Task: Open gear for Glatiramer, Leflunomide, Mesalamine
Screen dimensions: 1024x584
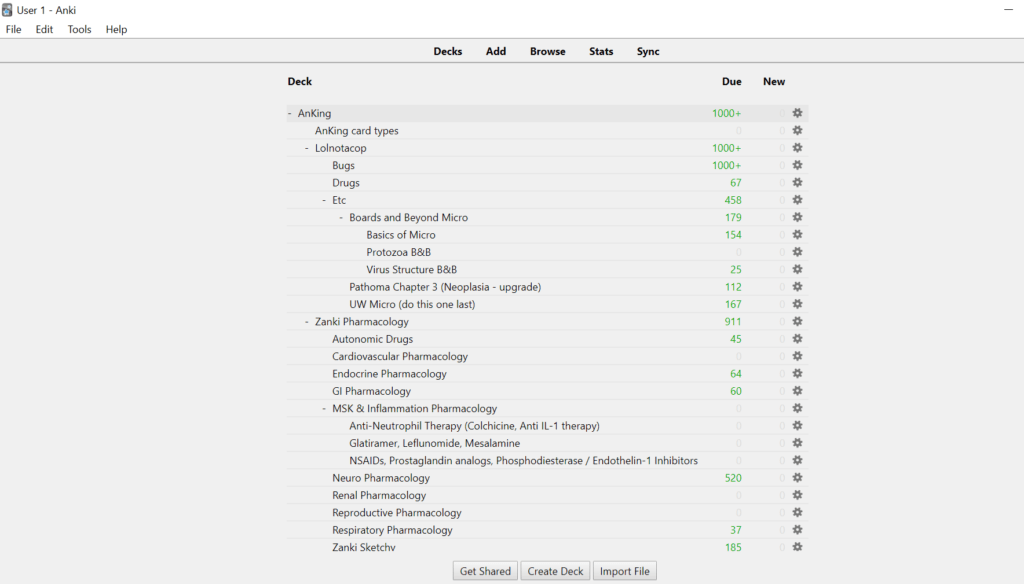Action: coord(797,443)
